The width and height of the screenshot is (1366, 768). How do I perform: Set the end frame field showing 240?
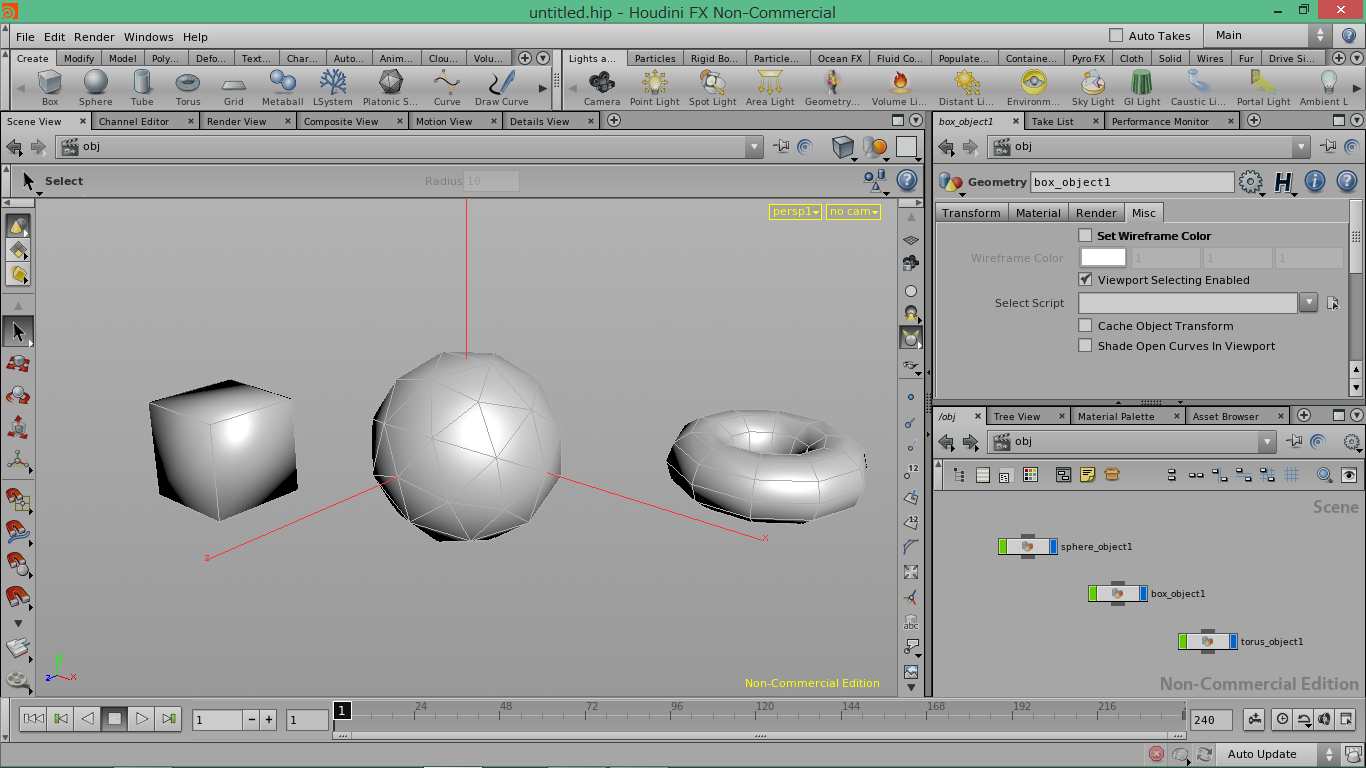[x=1211, y=720]
